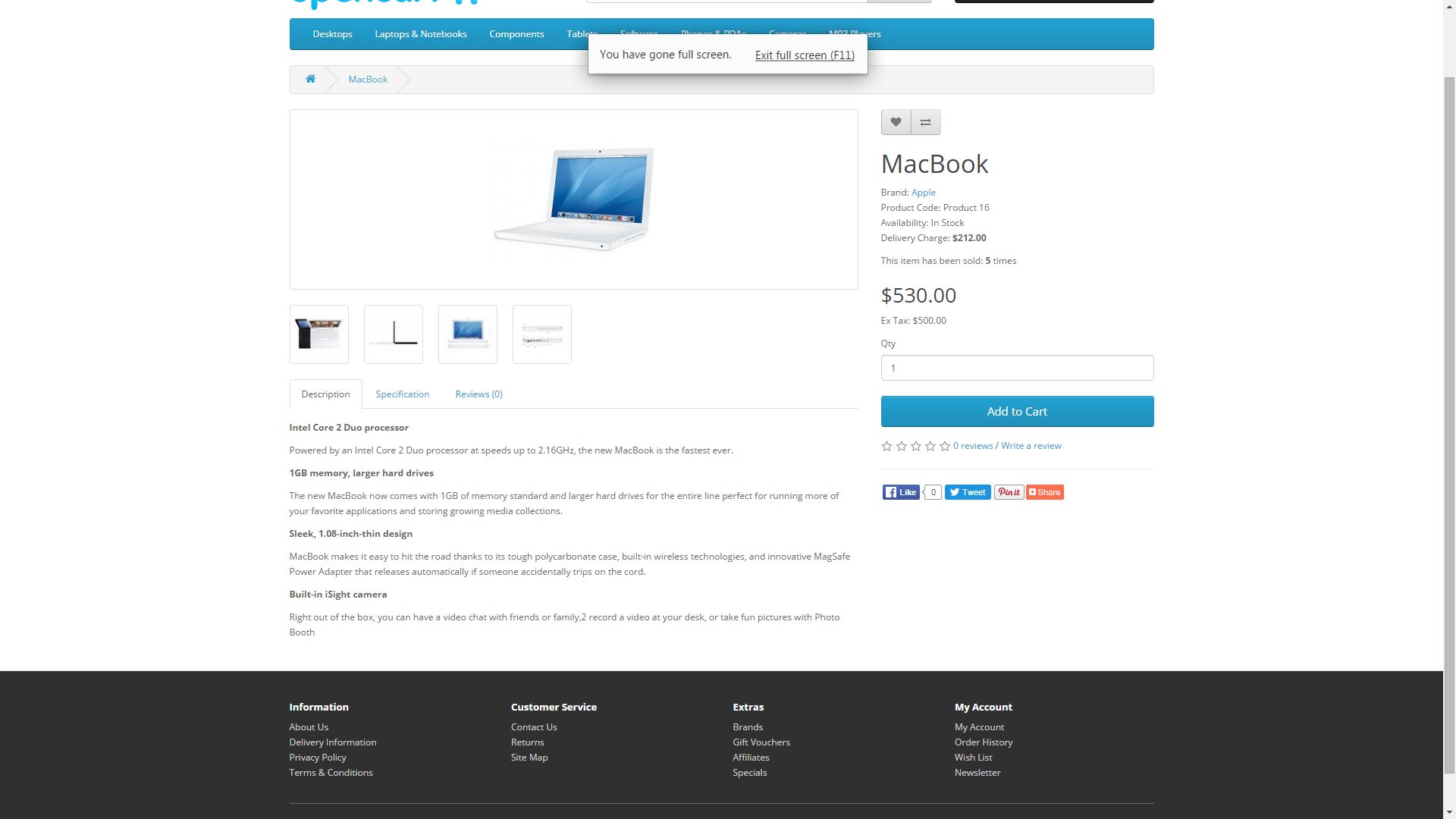The width and height of the screenshot is (1456, 819).
Task: Switch to the Reviews (0) tab
Action: 479,394
